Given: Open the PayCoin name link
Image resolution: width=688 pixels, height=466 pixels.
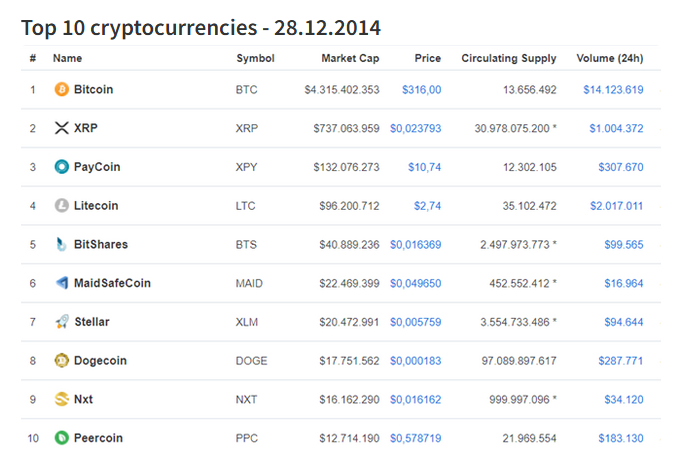Looking at the screenshot, I should [97, 167].
